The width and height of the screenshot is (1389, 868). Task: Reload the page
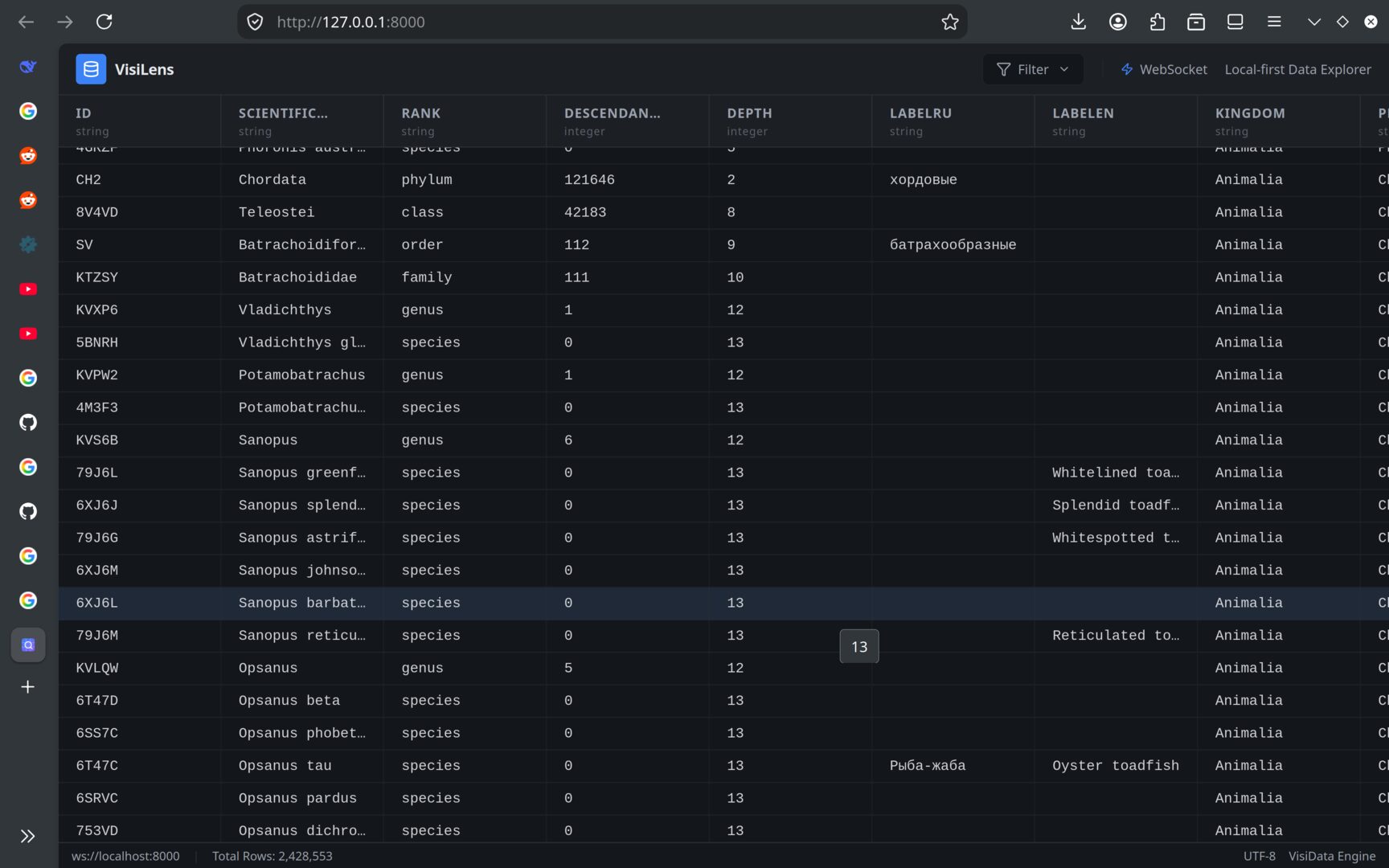104,22
